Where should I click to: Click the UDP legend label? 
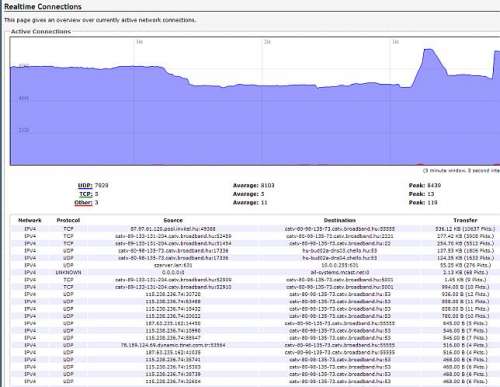(x=85, y=185)
